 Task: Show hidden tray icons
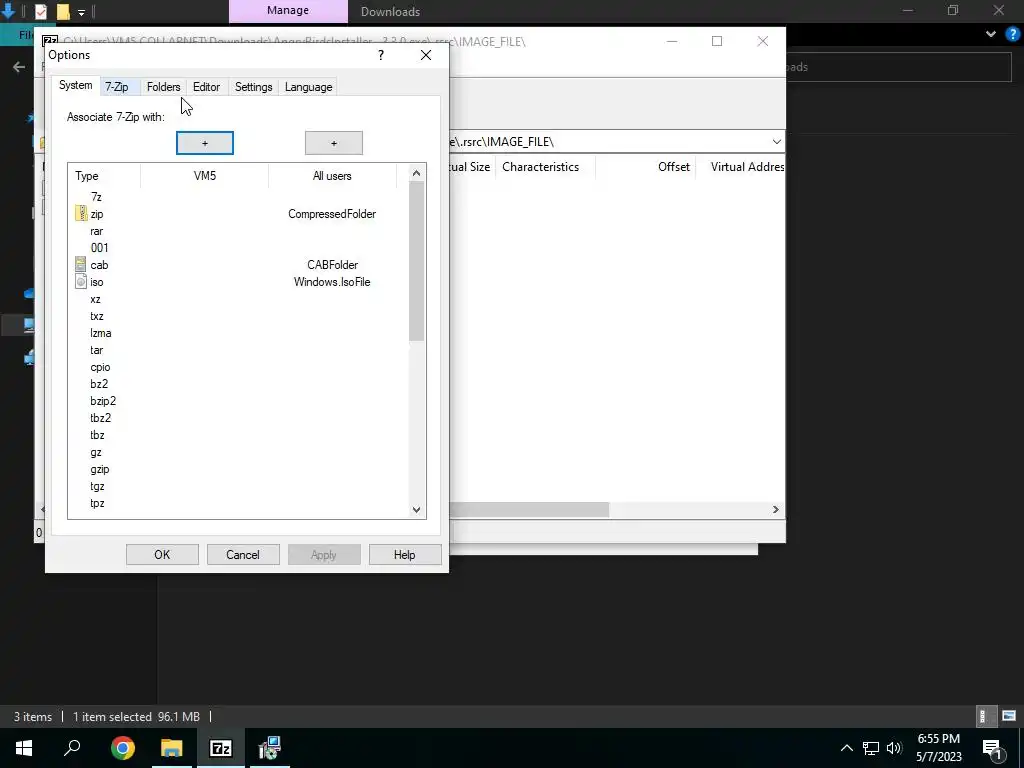tap(846, 748)
